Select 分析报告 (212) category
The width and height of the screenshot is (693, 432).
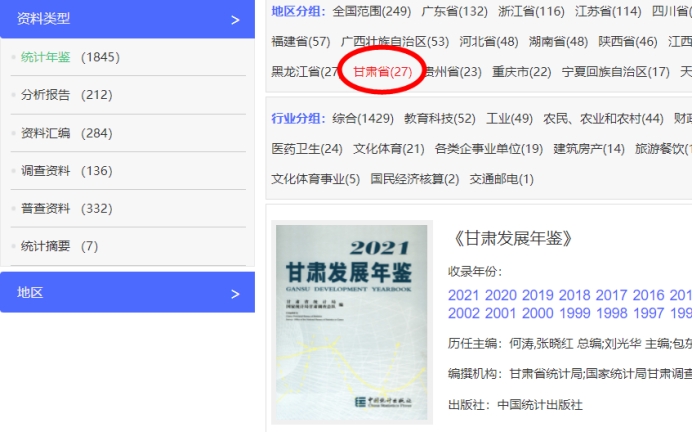(66, 95)
